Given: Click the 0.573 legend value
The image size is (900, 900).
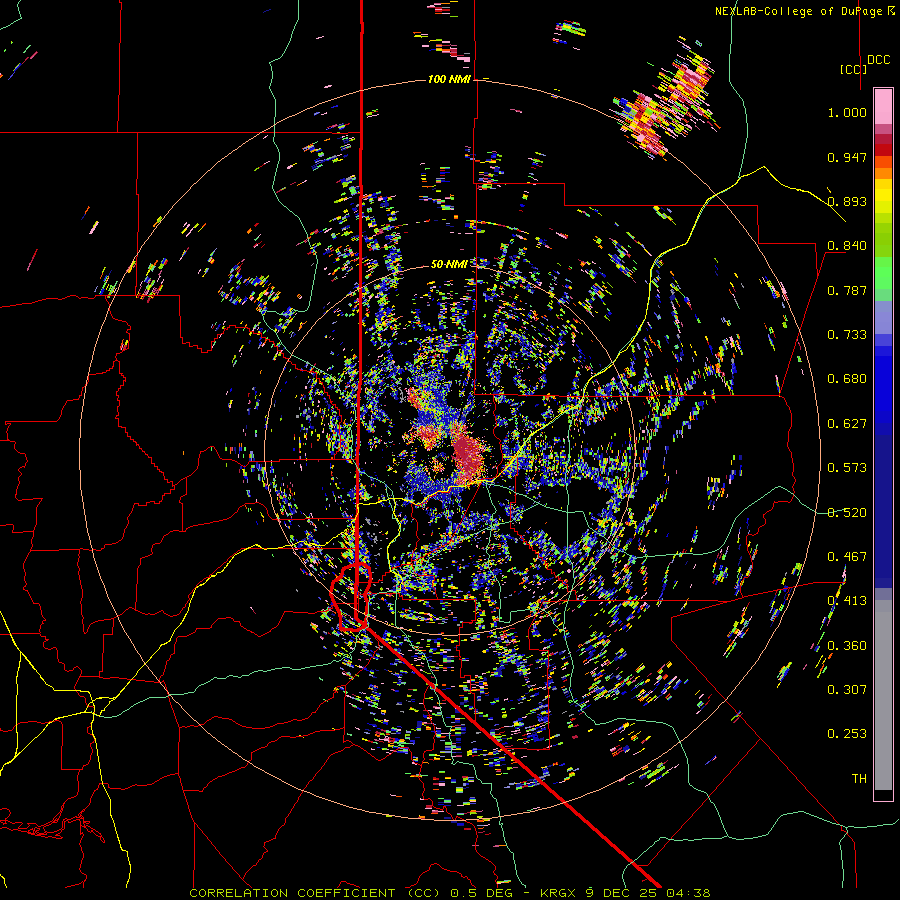Looking at the screenshot, I should (847, 468).
